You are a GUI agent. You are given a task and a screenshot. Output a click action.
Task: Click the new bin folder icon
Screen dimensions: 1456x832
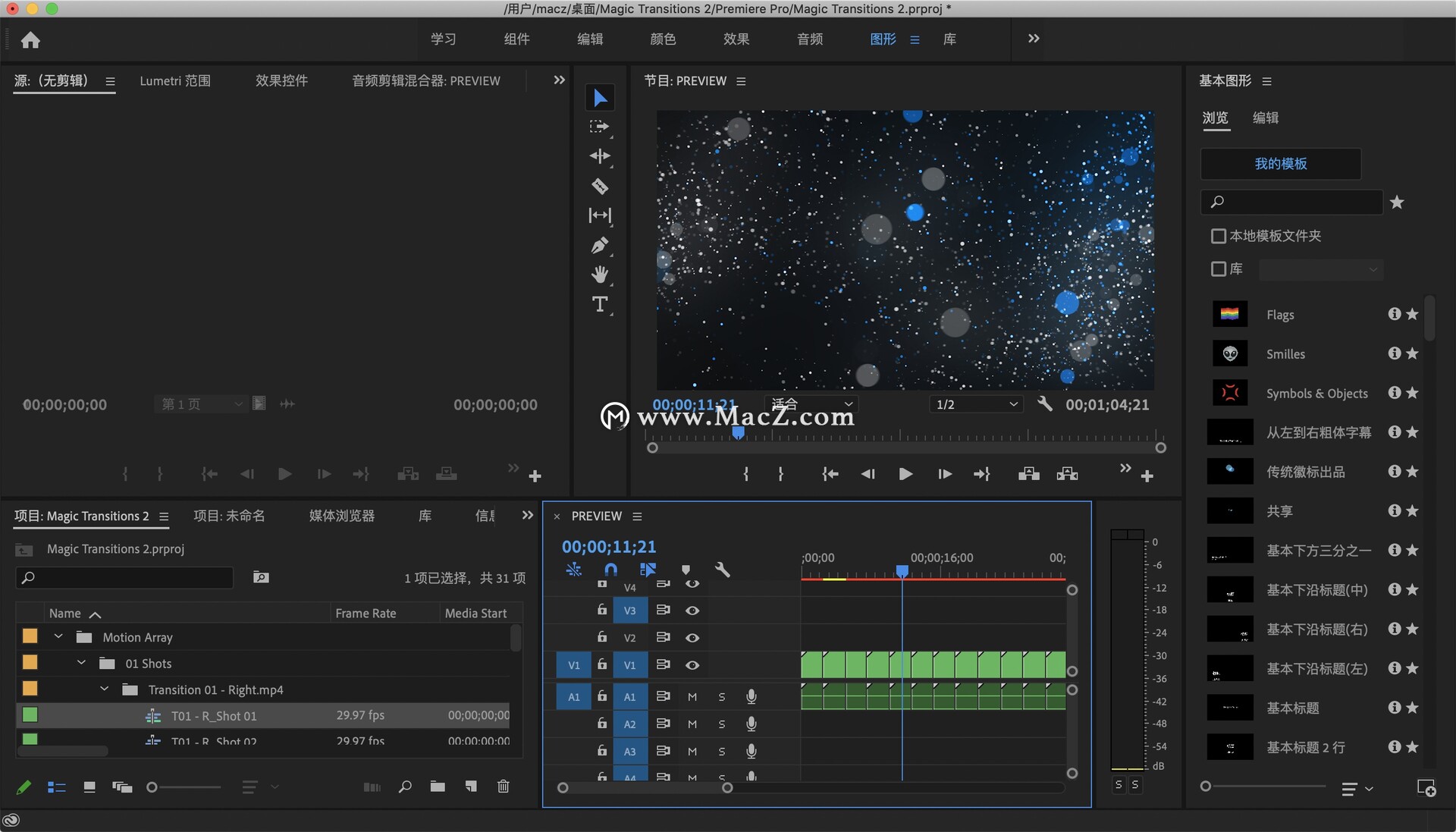click(x=438, y=786)
